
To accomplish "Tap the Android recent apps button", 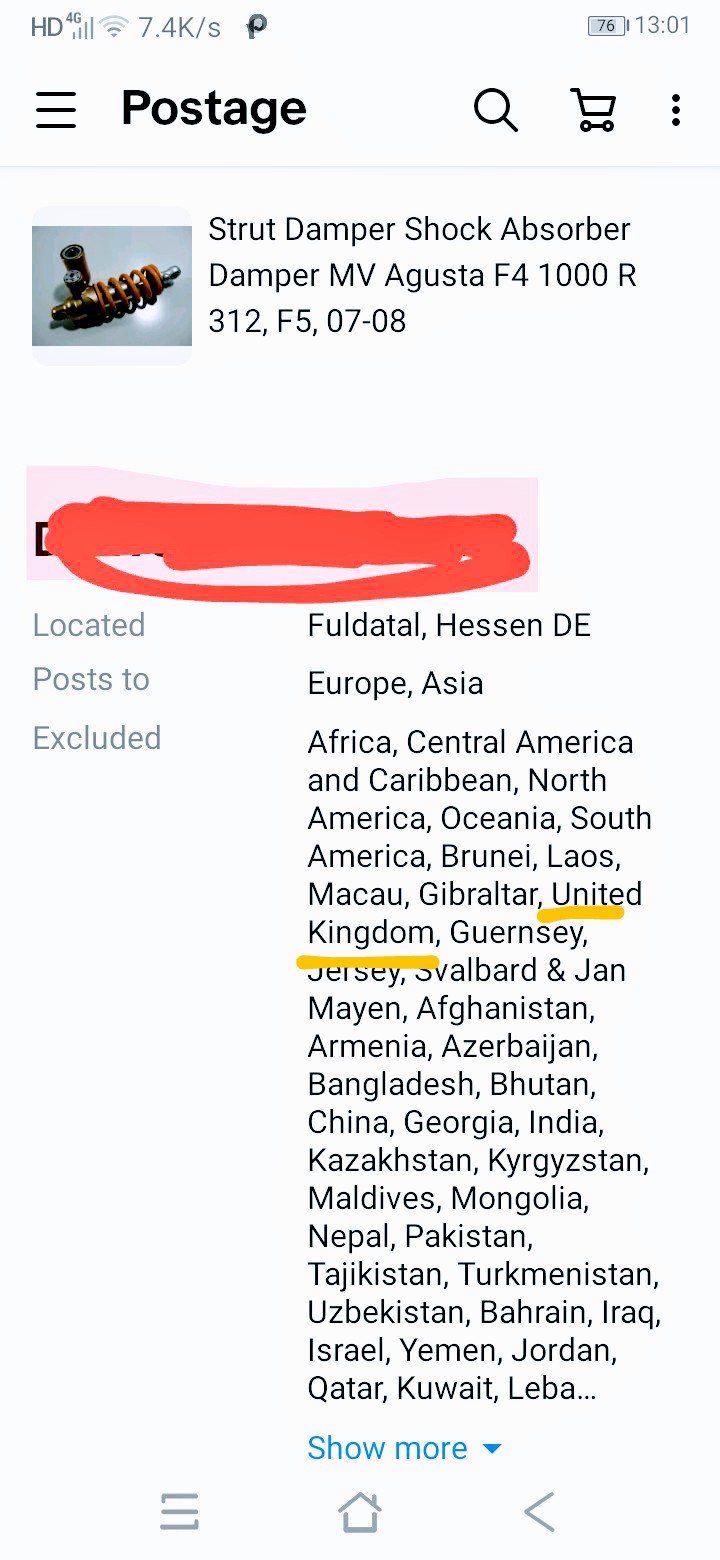I will [x=180, y=1512].
